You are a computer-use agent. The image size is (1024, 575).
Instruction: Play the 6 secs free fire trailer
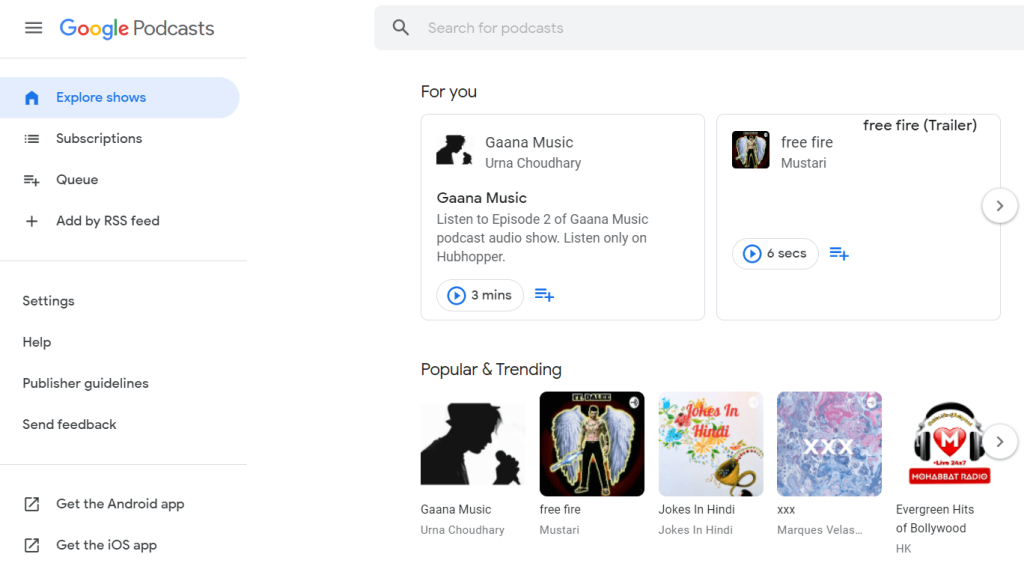(x=775, y=254)
